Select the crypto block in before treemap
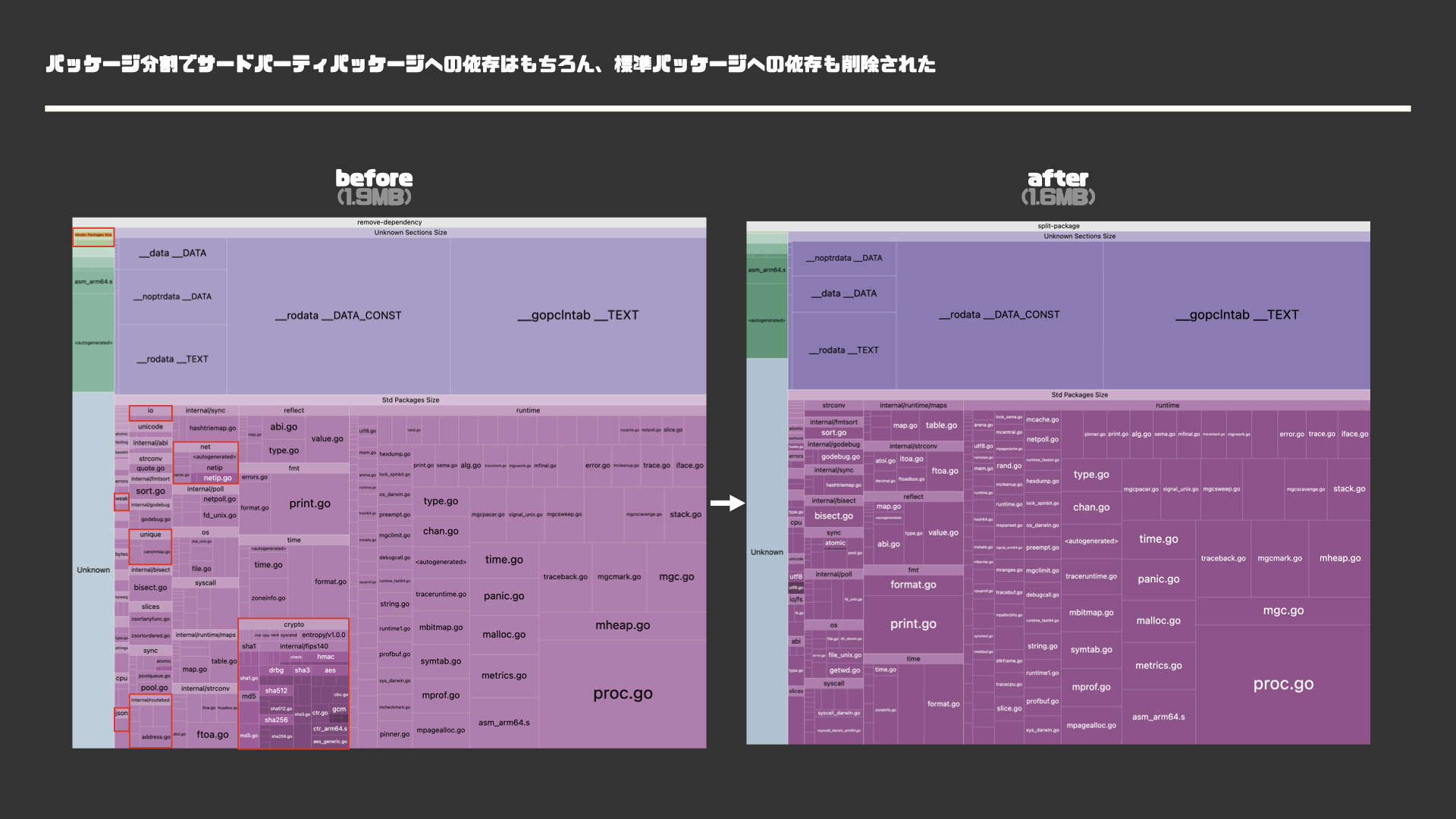Image resolution: width=1456 pixels, height=819 pixels. (x=293, y=625)
